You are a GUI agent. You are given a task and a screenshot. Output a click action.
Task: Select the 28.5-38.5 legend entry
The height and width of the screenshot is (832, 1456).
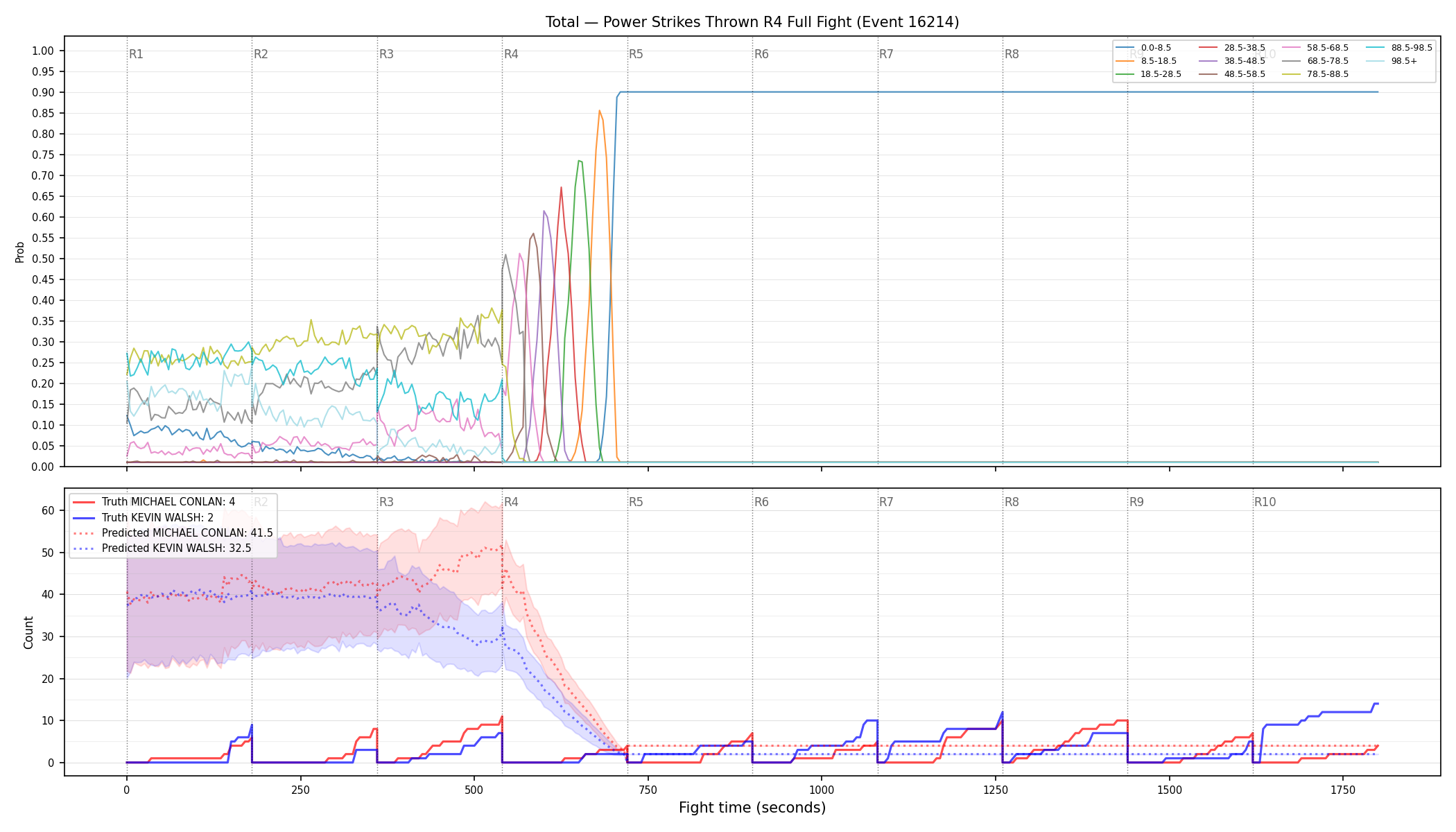click(1232, 48)
